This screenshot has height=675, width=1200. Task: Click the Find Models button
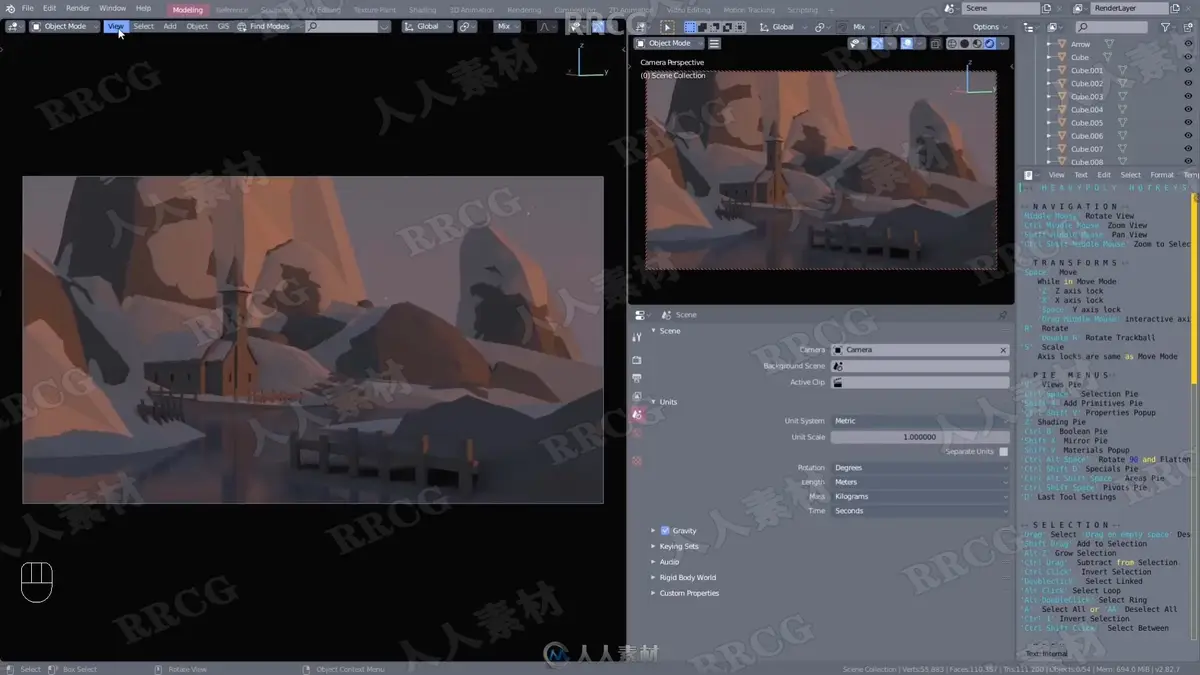click(264, 26)
